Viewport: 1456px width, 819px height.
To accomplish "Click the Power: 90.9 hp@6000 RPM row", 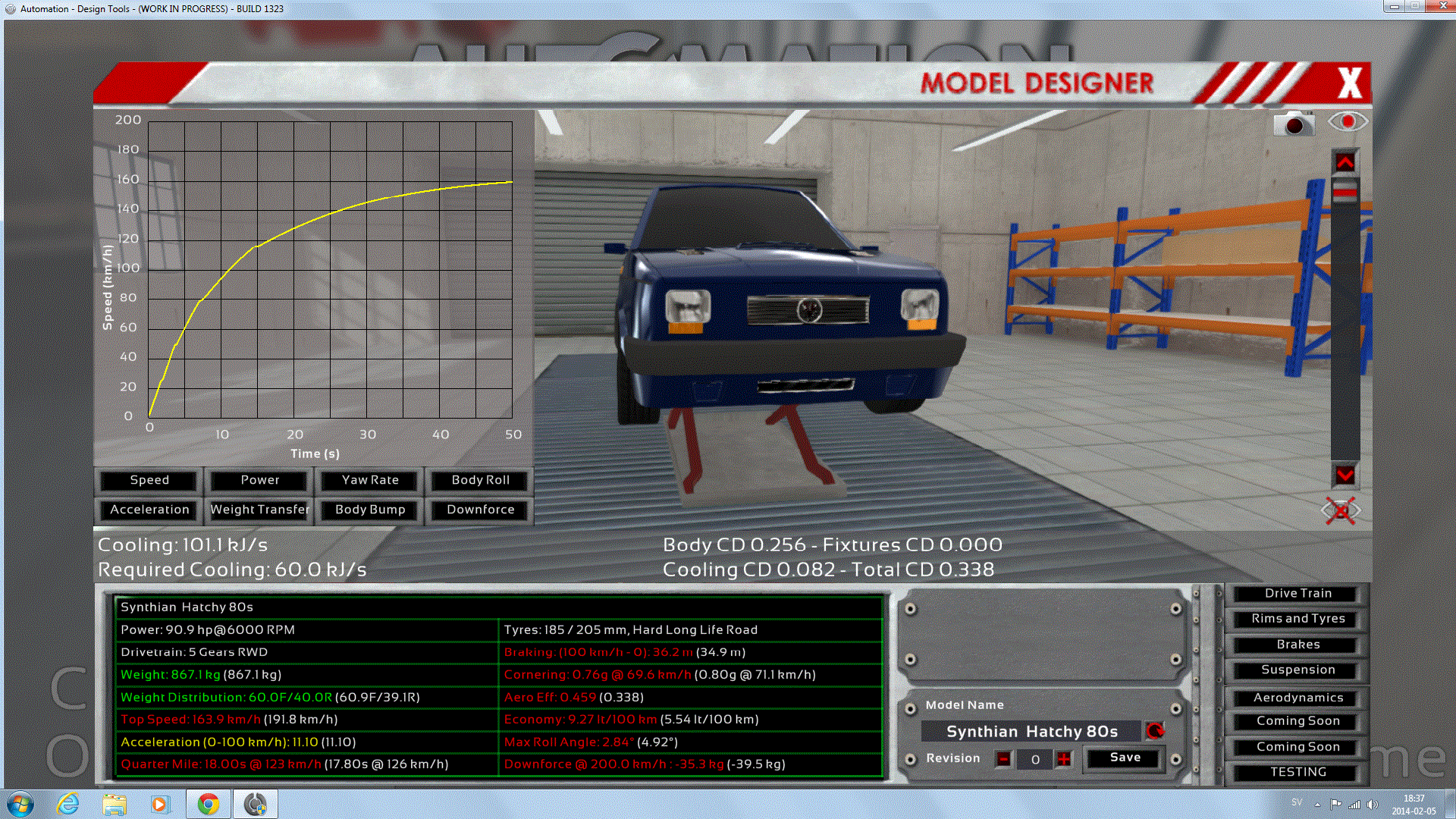I will 307,630.
